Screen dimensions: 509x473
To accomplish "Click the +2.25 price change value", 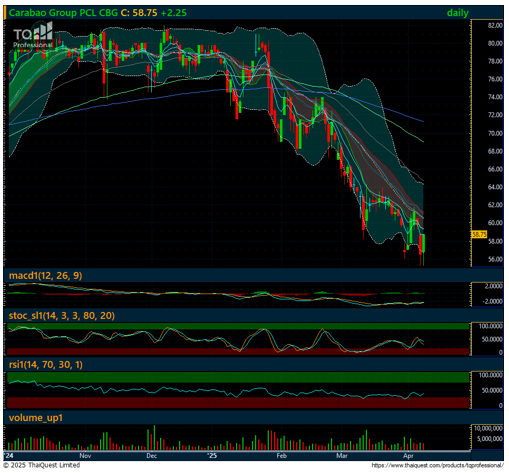I will point(174,13).
